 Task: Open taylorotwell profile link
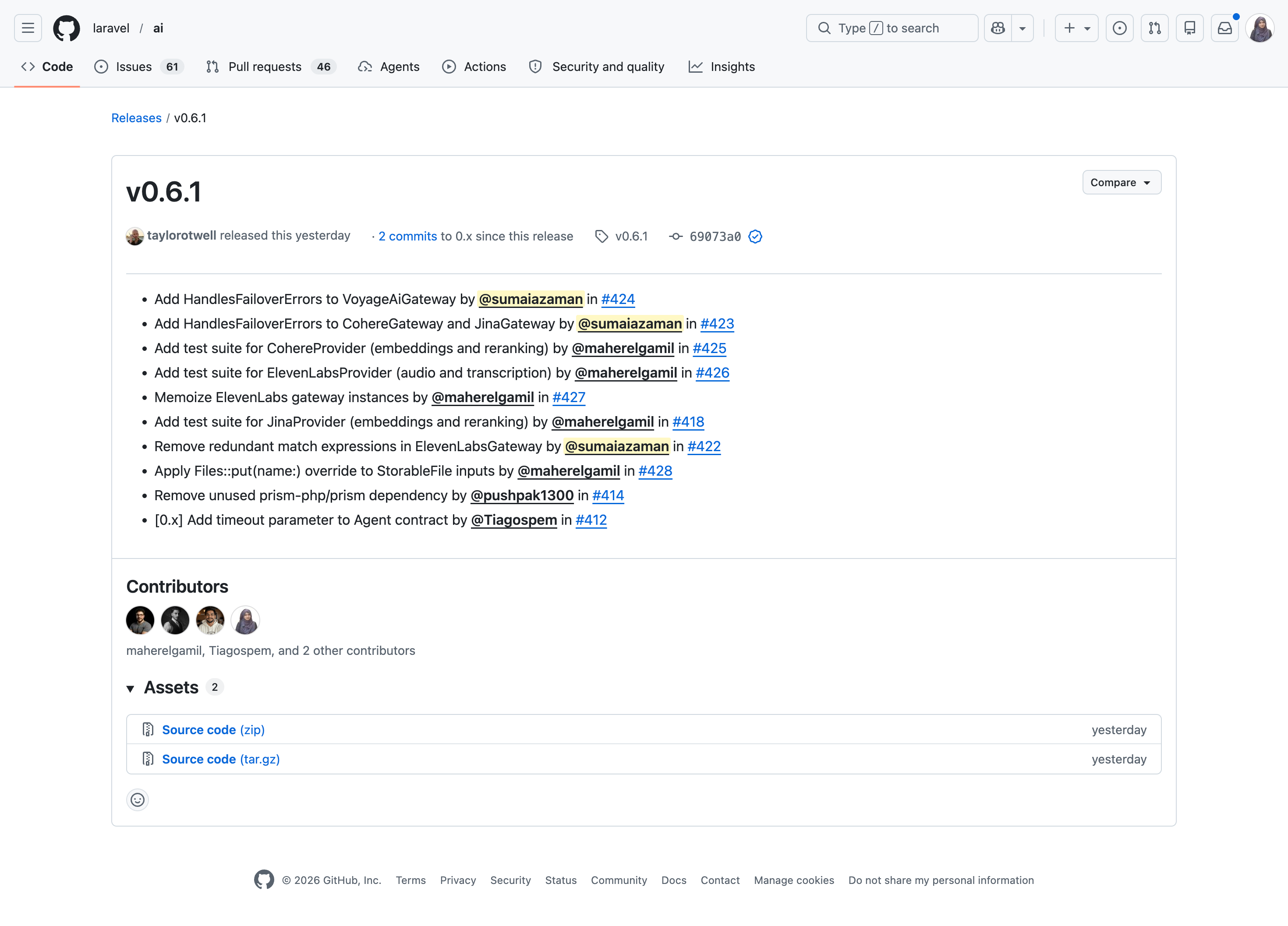181,236
